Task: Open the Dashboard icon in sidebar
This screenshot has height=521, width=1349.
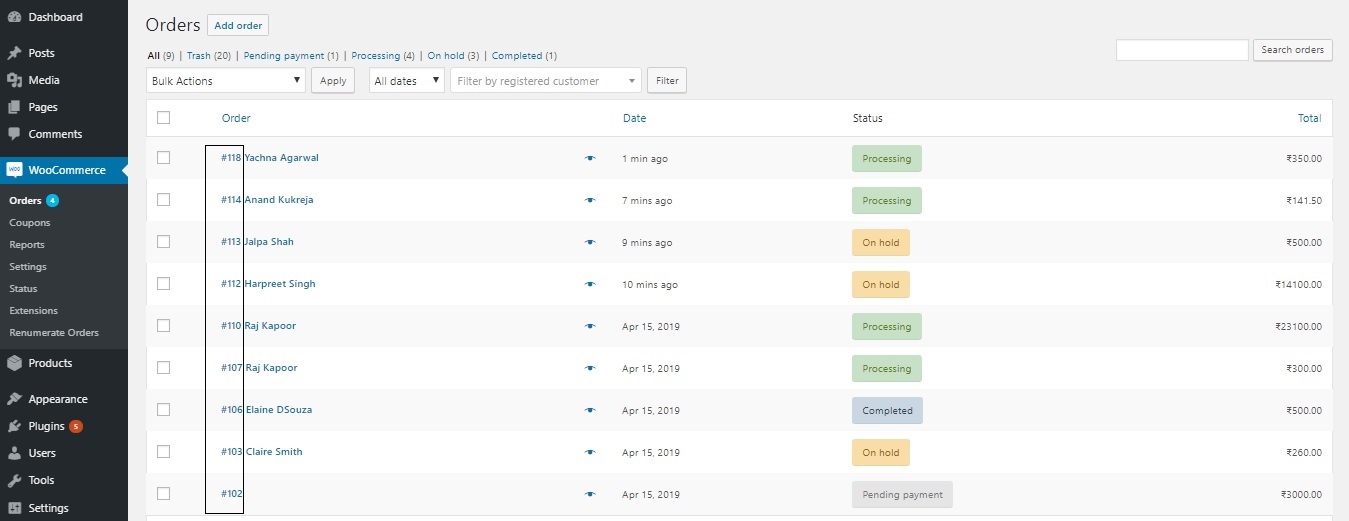Action: pos(14,17)
